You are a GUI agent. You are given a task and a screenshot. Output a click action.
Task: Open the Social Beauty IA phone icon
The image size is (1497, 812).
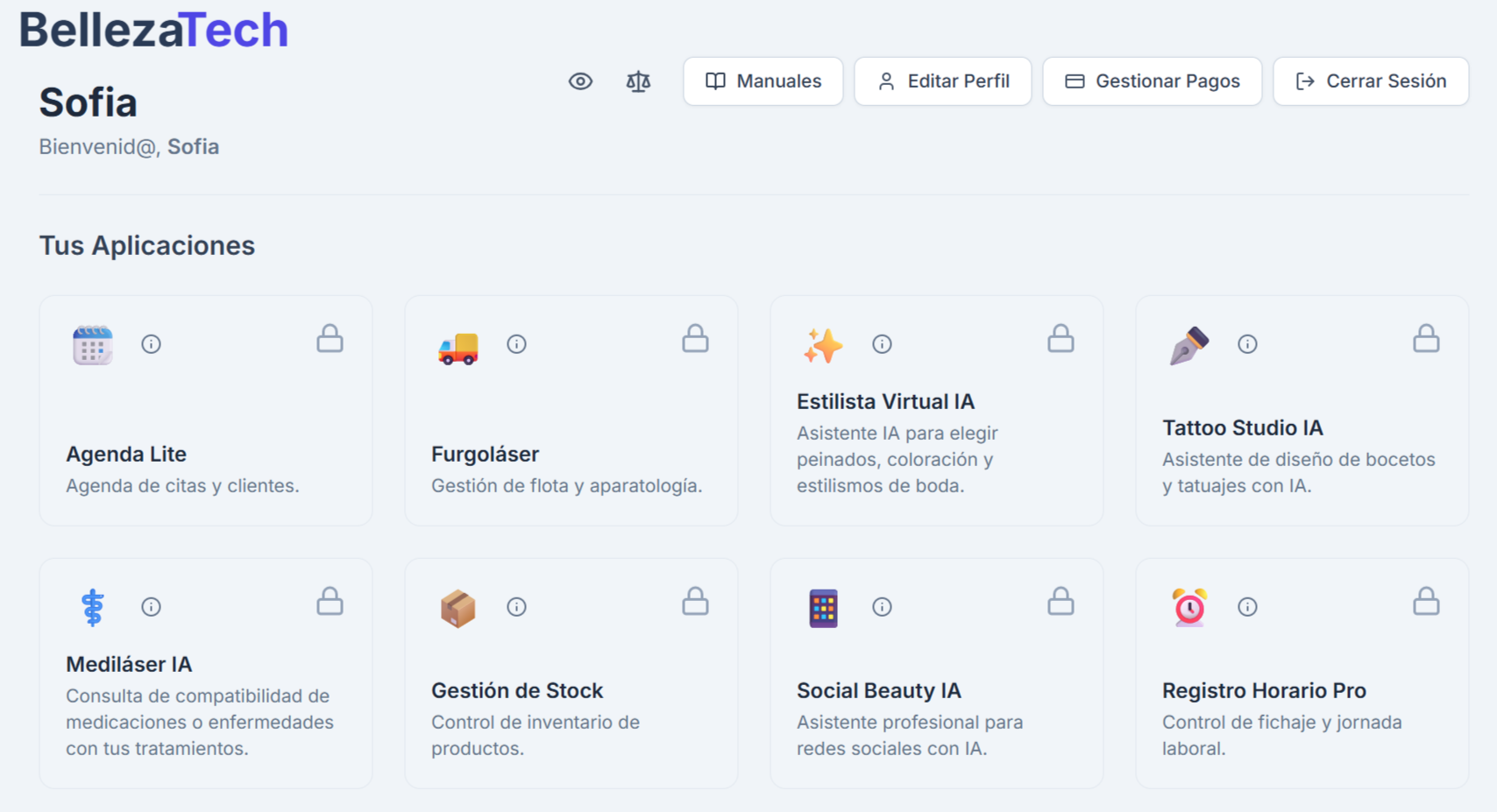click(824, 607)
